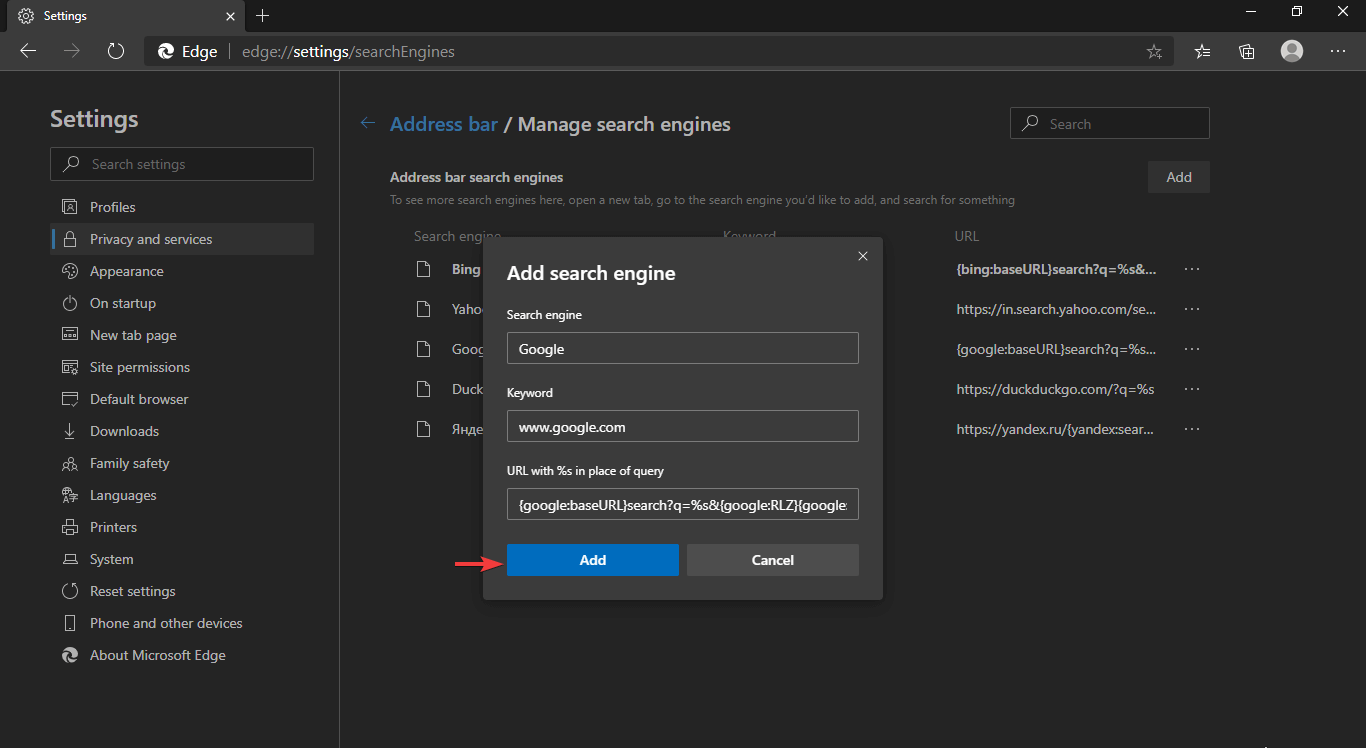Click the Keyword input field
The image size is (1366, 748).
point(682,426)
